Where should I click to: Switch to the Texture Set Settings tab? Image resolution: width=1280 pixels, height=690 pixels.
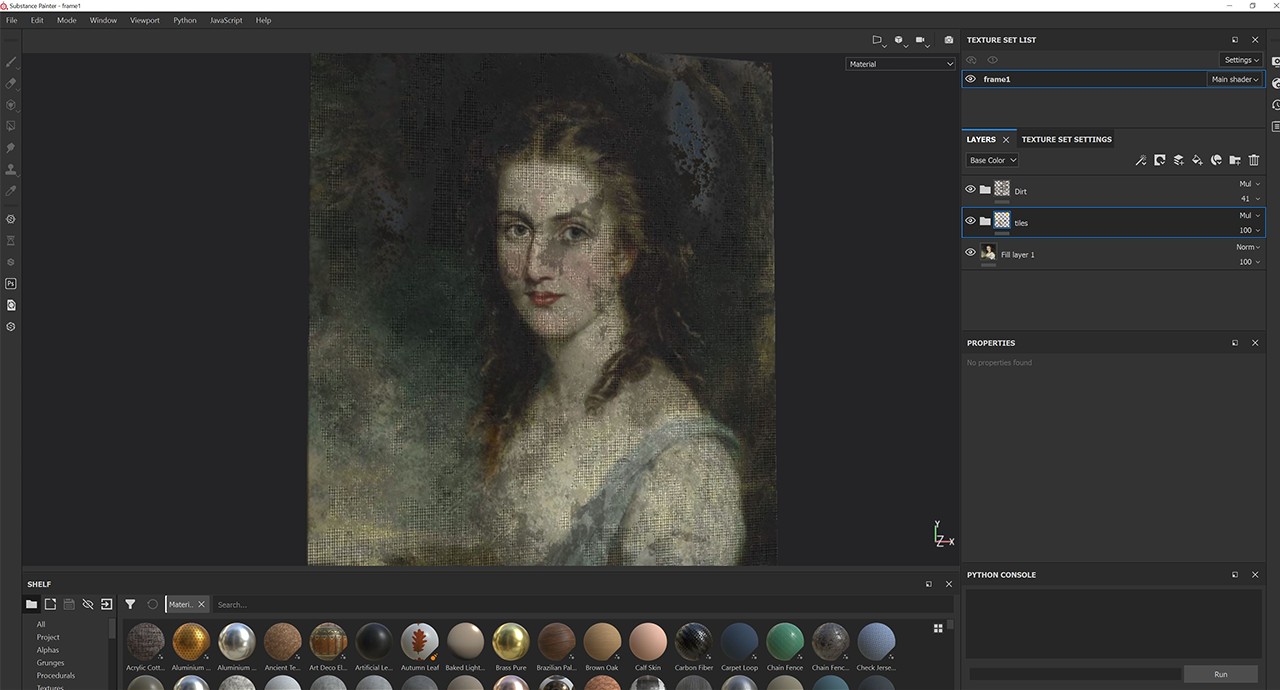1066,139
